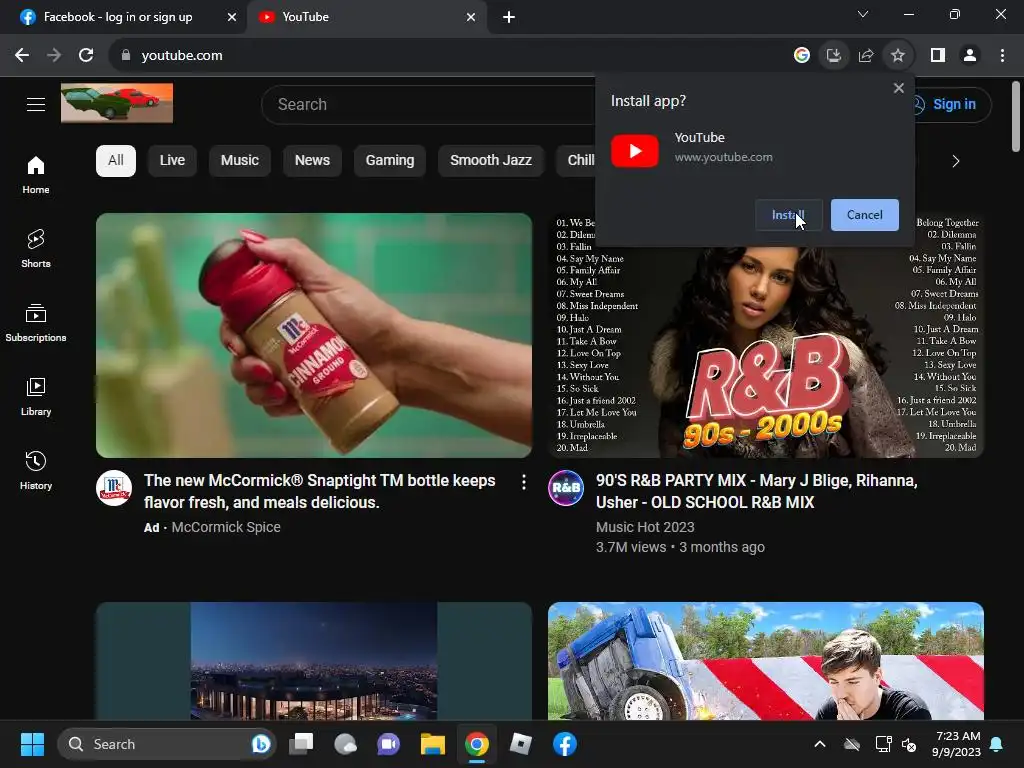Close the Install app popup
The image size is (1024, 768).
899,88
